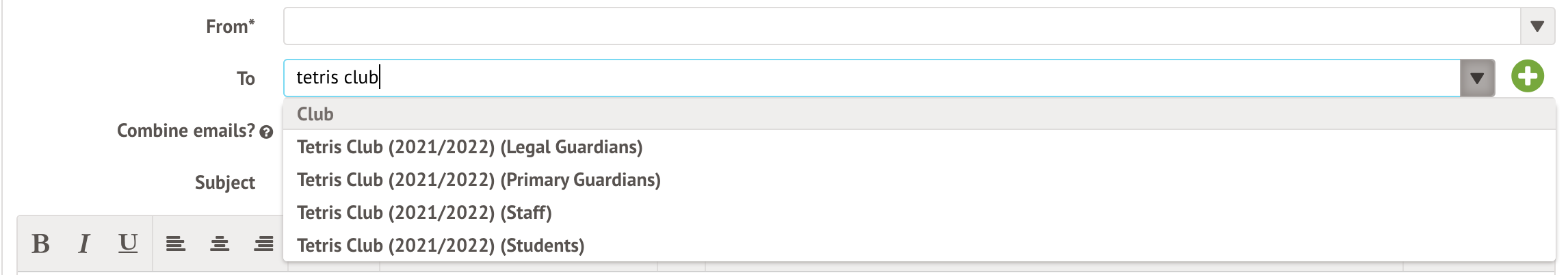
Task: Toggle underline formatting
Action: tap(128, 244)
